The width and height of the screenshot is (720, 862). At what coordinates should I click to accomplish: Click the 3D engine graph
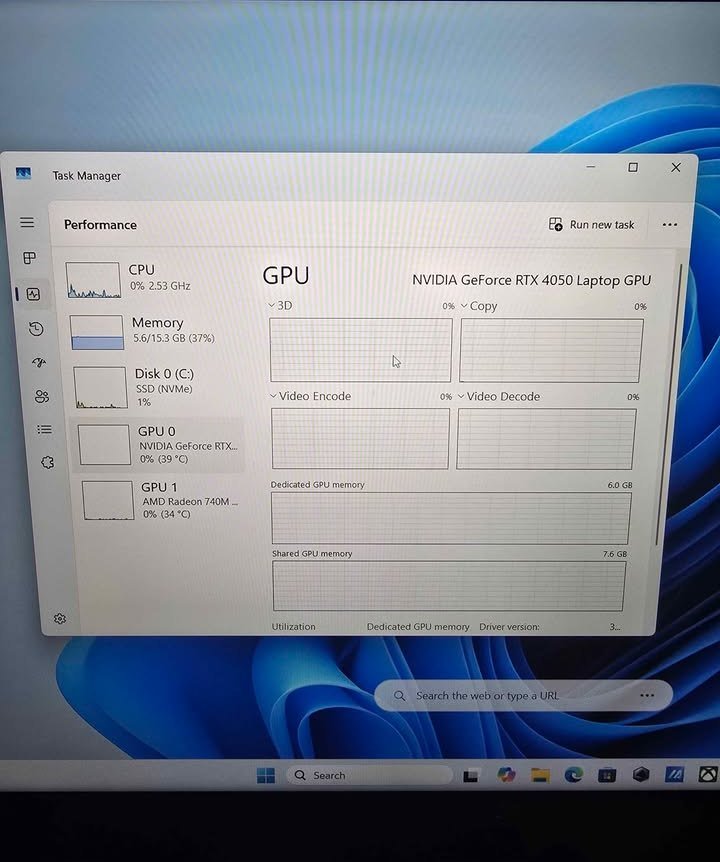pyautogui.click(x=361, y=350)
